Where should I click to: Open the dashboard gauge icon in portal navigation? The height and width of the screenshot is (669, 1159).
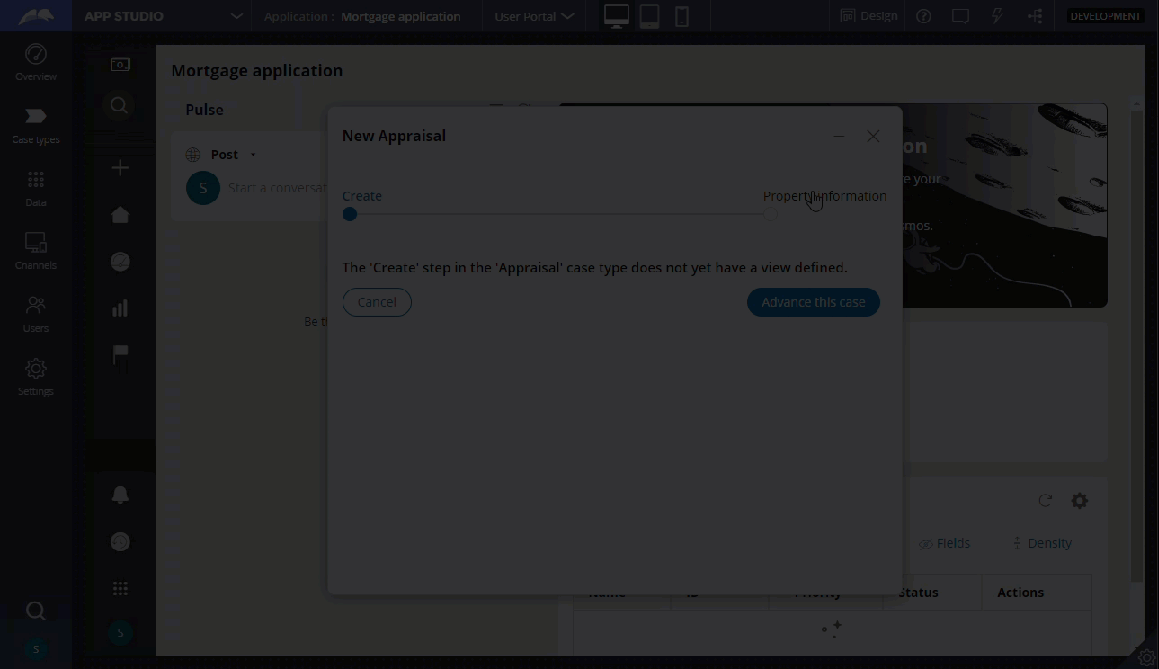[120, 262]
